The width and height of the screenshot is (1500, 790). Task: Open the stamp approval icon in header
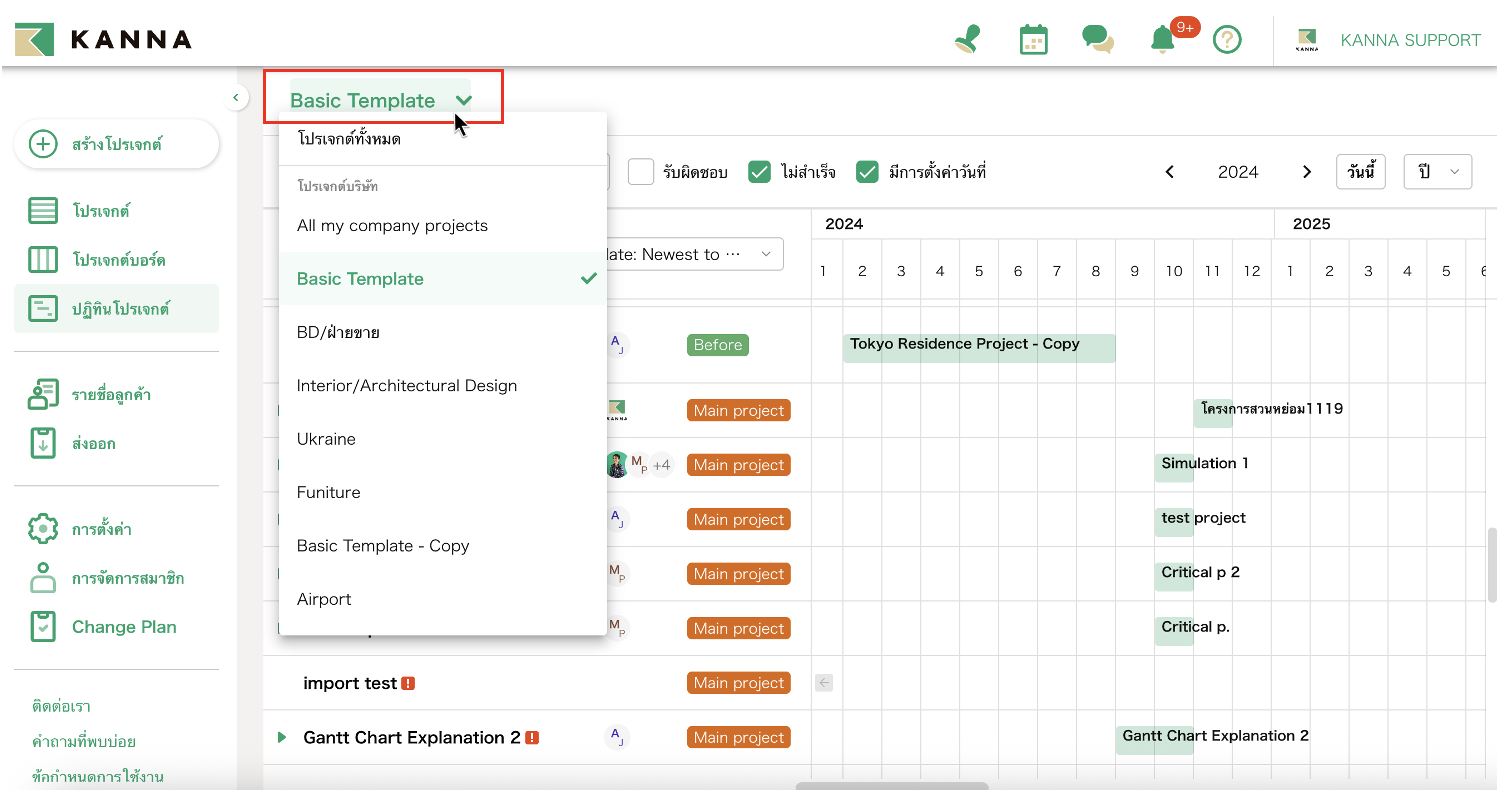[967, 40]
